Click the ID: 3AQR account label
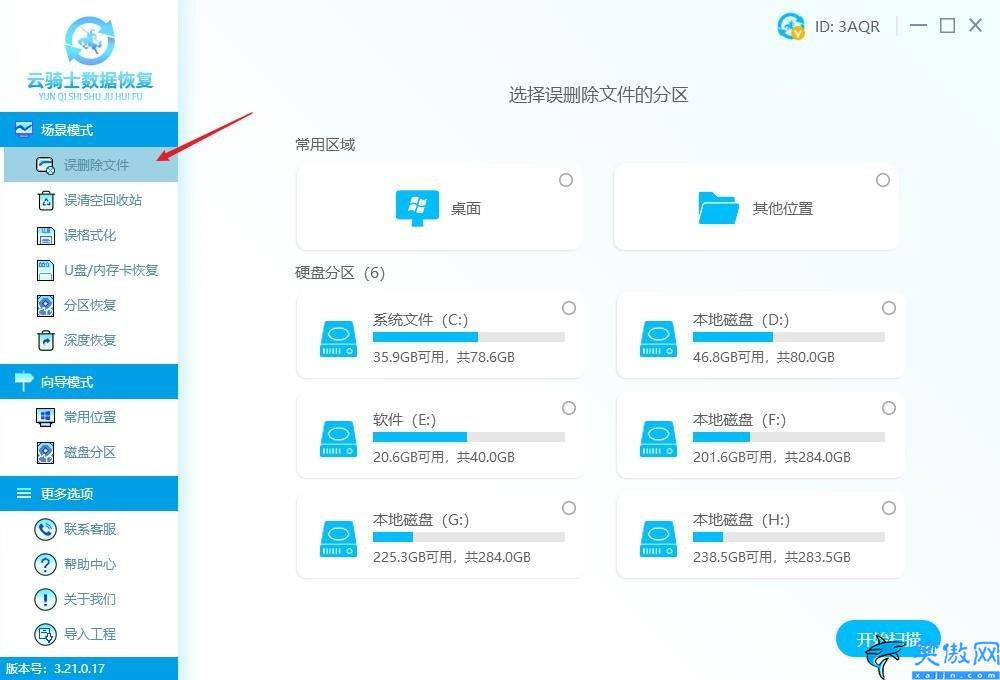1000x680 pixels. click(847, 27)
